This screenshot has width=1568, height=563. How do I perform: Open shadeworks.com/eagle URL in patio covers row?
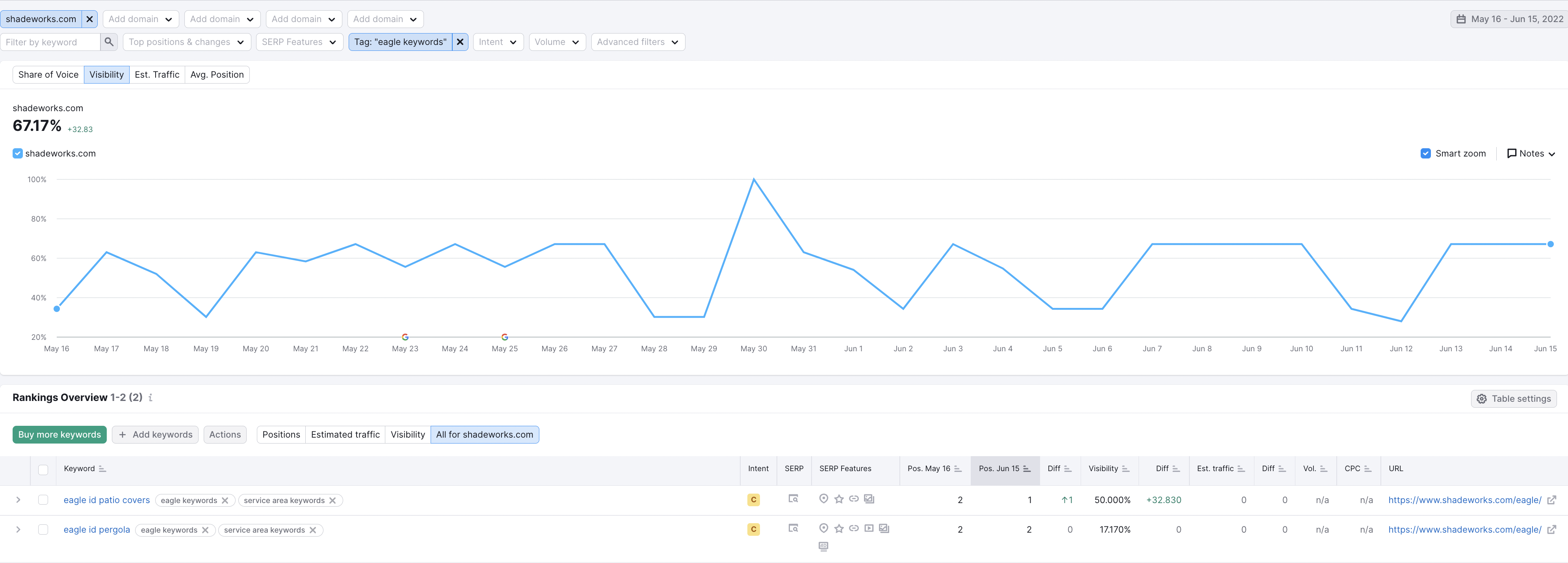(1464, 500)
